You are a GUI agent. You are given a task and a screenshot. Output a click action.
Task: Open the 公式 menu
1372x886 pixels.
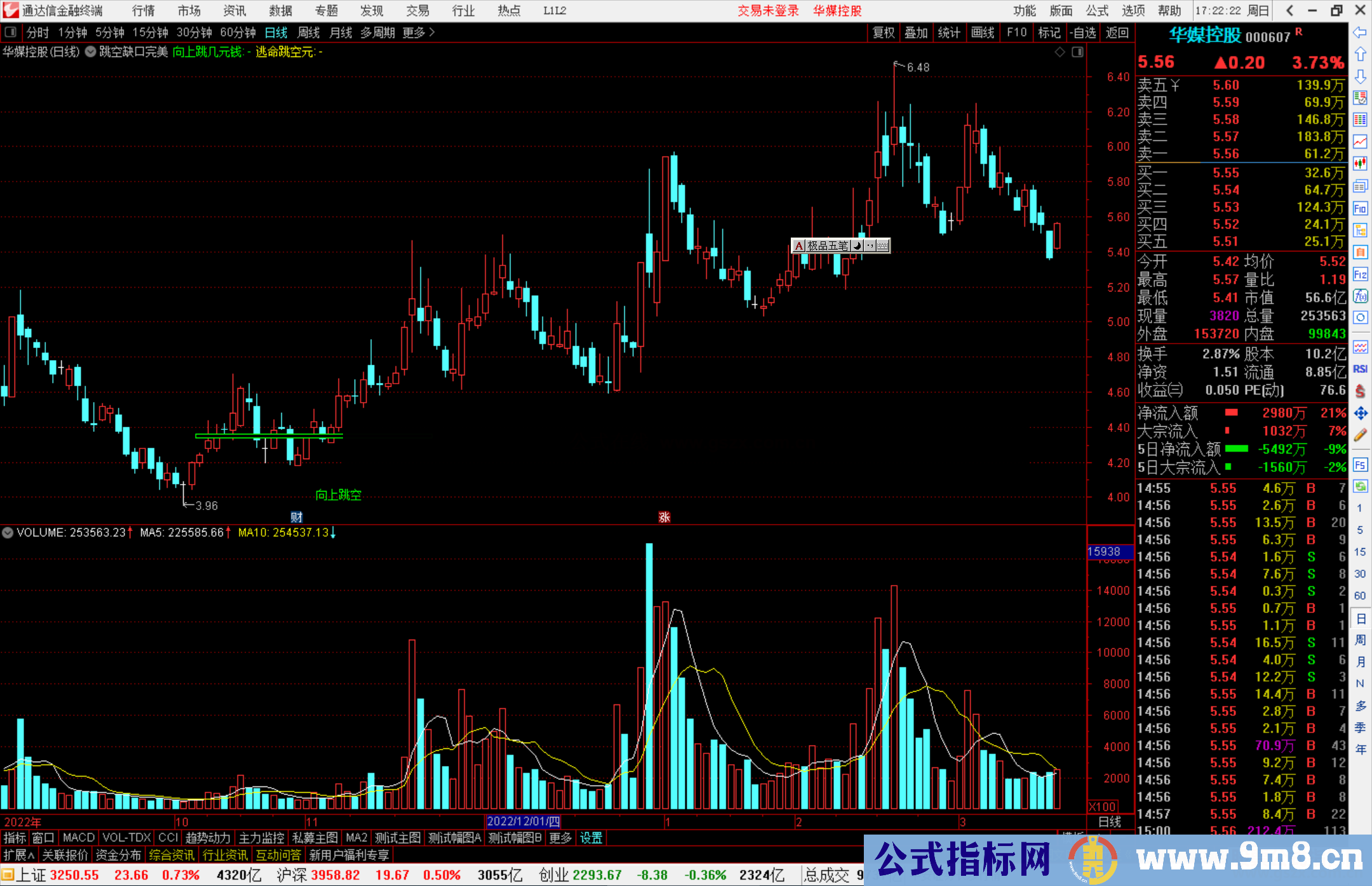tap(1097, 11)
